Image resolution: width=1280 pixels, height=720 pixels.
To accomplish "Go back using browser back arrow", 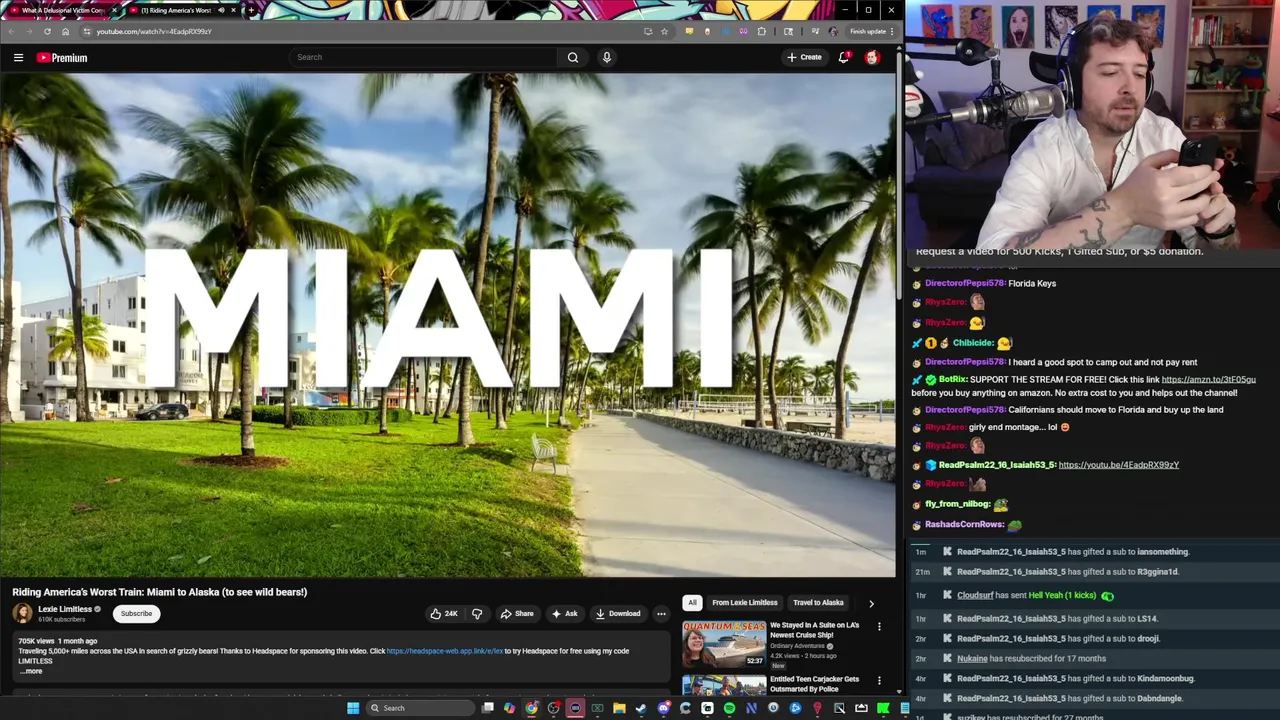I will tap(11, 31).
